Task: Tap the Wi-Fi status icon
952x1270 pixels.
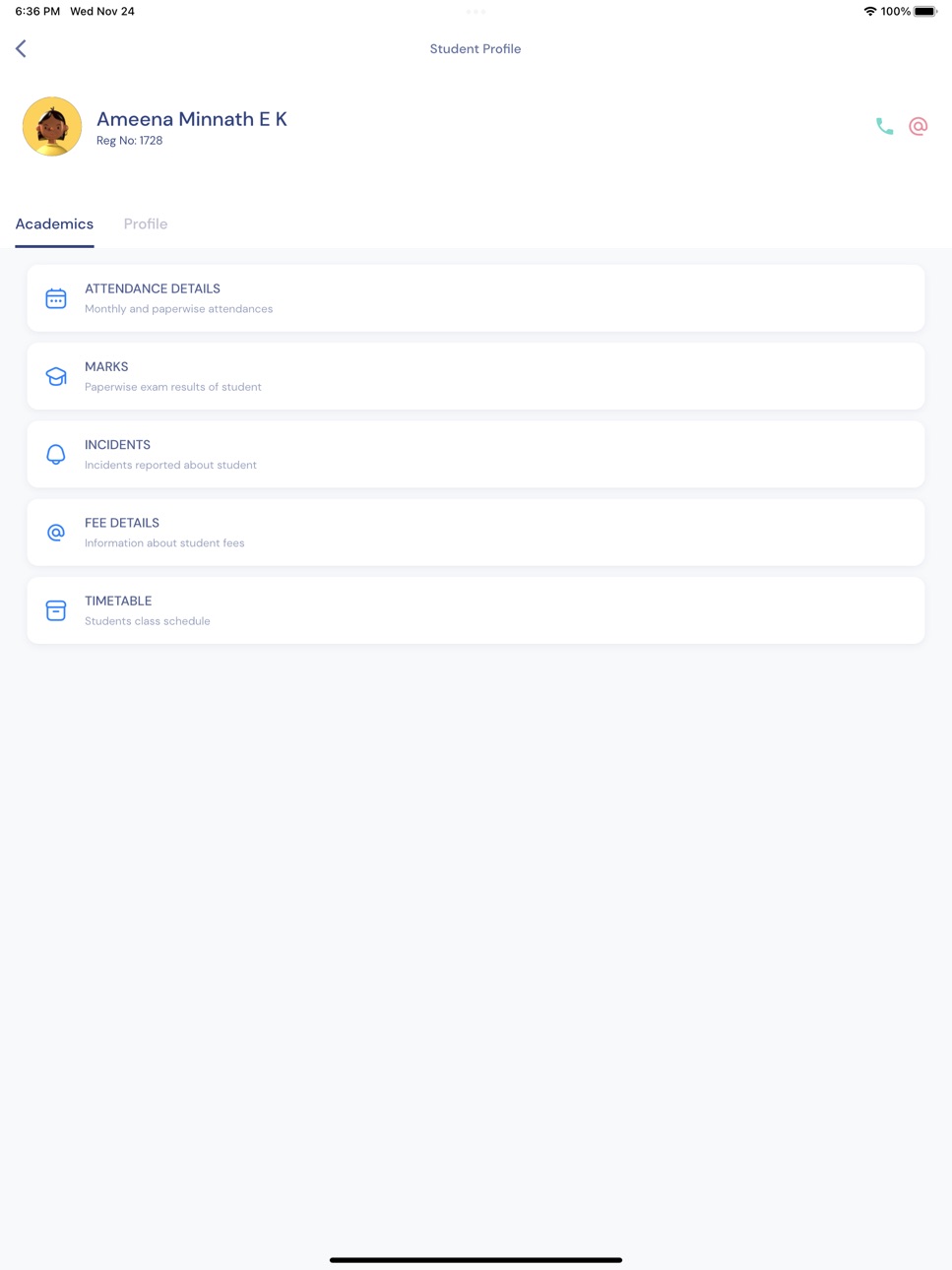Action: pyautogui.click(x=870, y=12)
